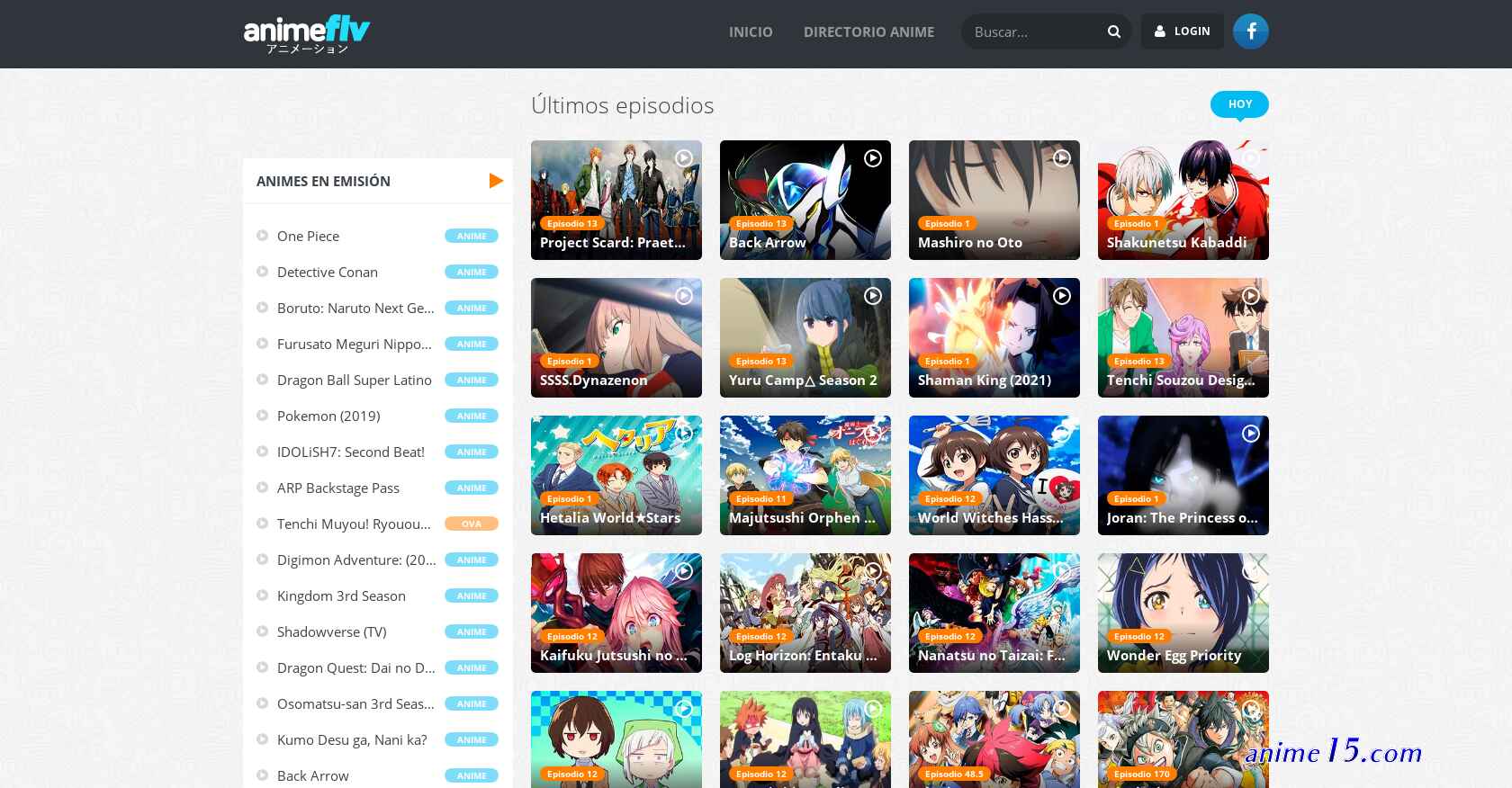The image size is (1512, 788).
Task: Click play icon on Tenchi Souzou Design card
Action: click(1251, 296)
